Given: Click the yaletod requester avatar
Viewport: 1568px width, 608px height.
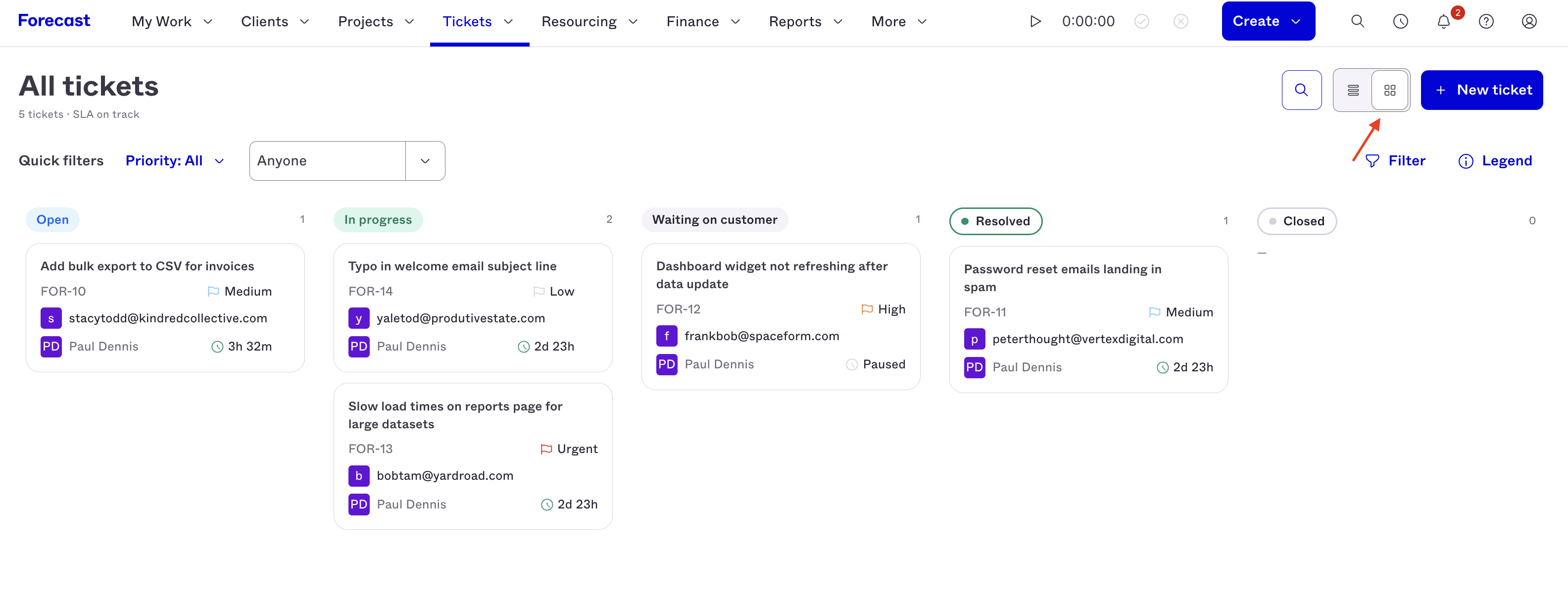Looking at the screenshot, I should coord(359,318).
